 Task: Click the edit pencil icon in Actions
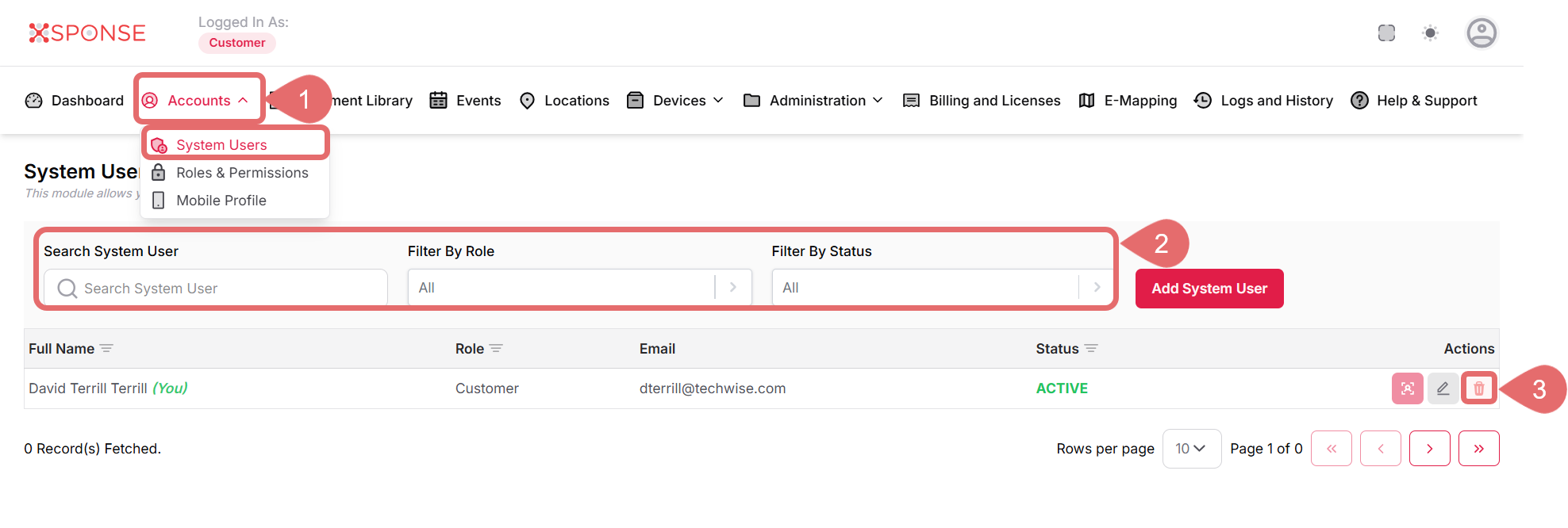coord(1443,388)
